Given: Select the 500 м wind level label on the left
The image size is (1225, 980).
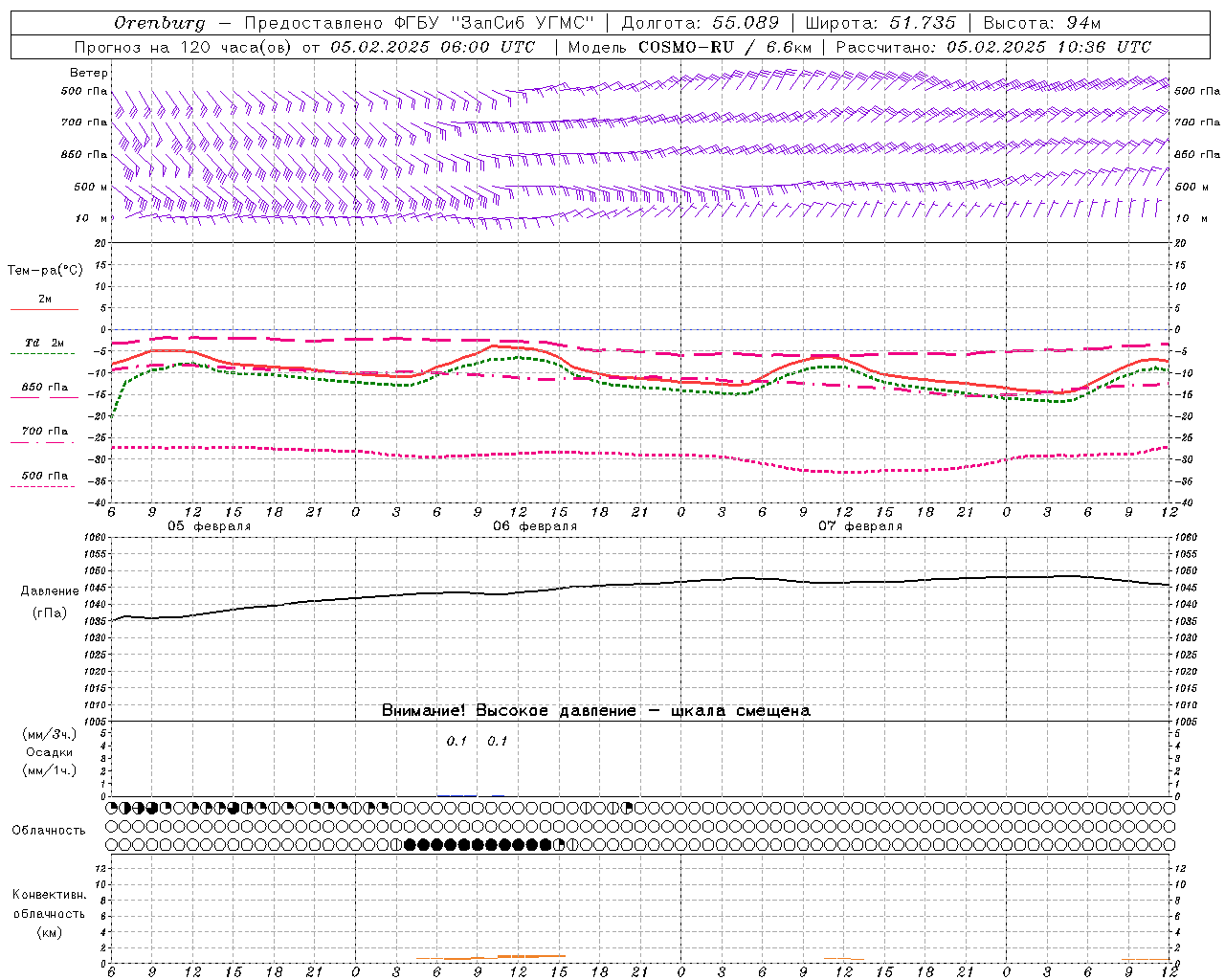Looking at the screenshot, I should (x=91, y=187).
